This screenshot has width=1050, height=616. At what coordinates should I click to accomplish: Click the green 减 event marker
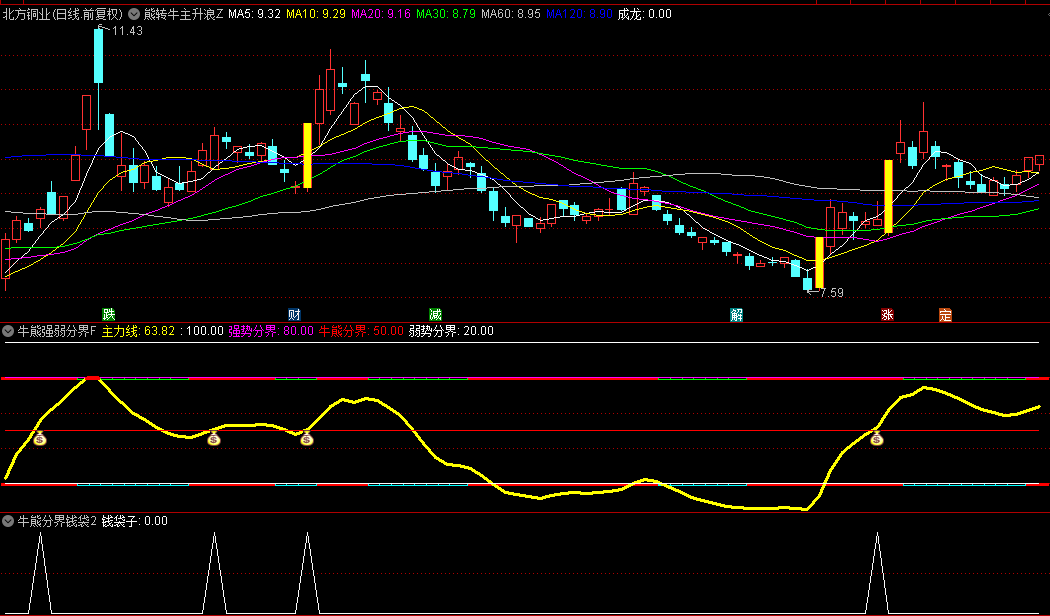click(435, 314)
